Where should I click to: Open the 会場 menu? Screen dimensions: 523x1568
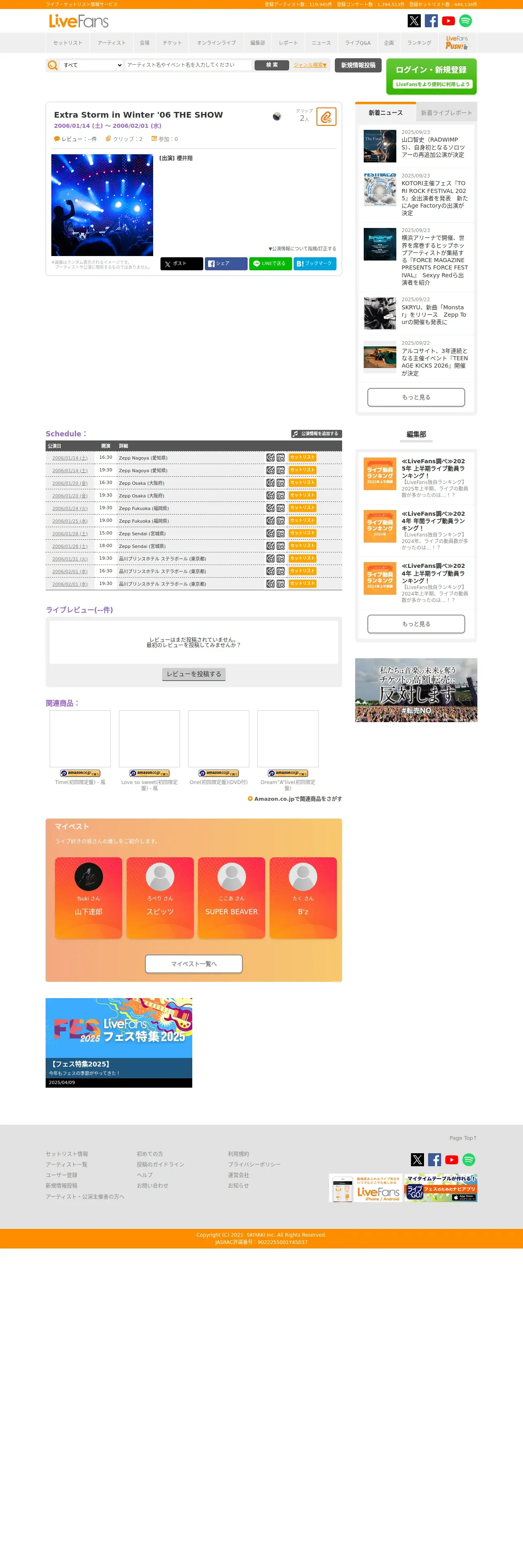click(x=144, y=43)
